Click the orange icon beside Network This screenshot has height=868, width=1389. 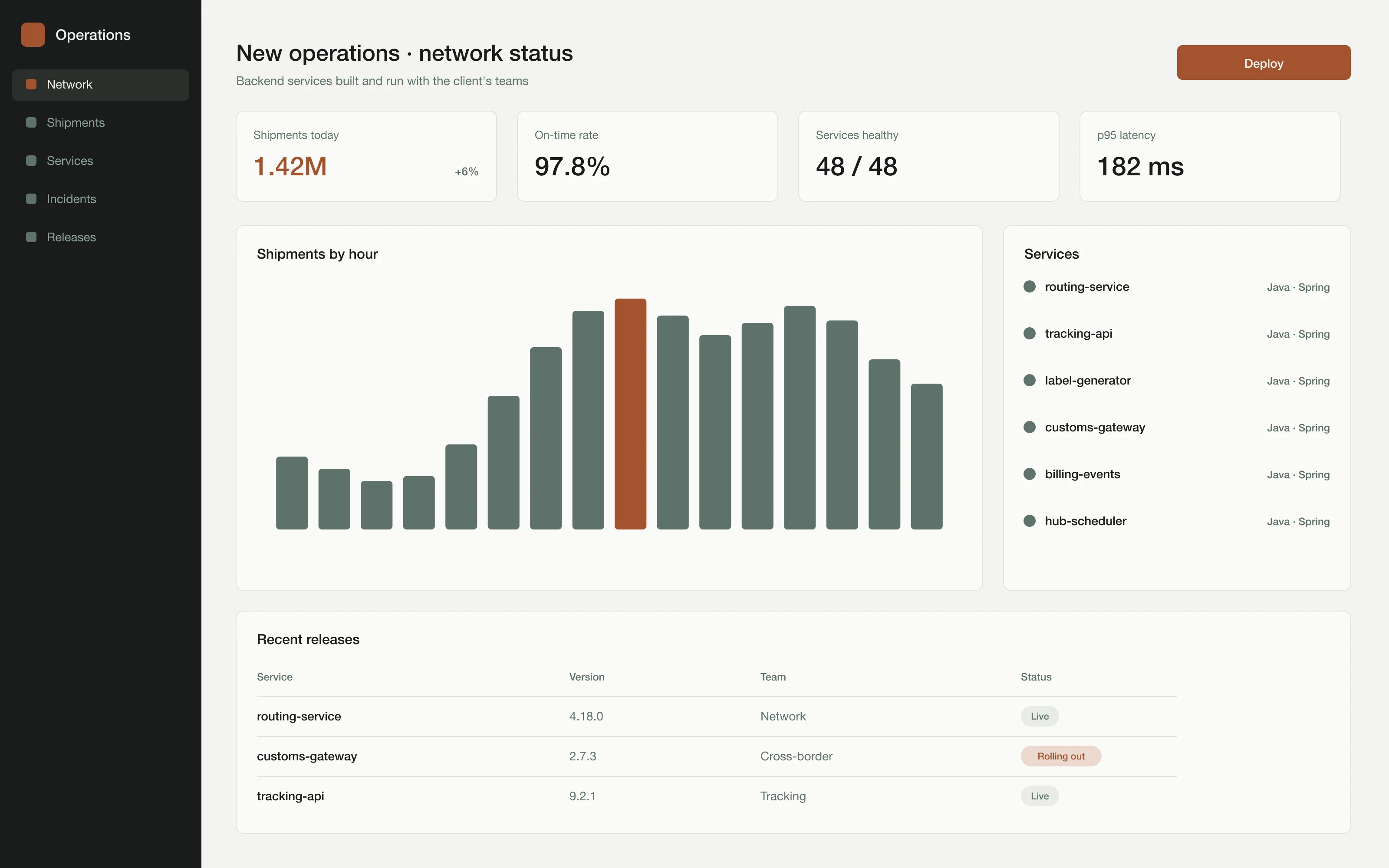(32, 84)
